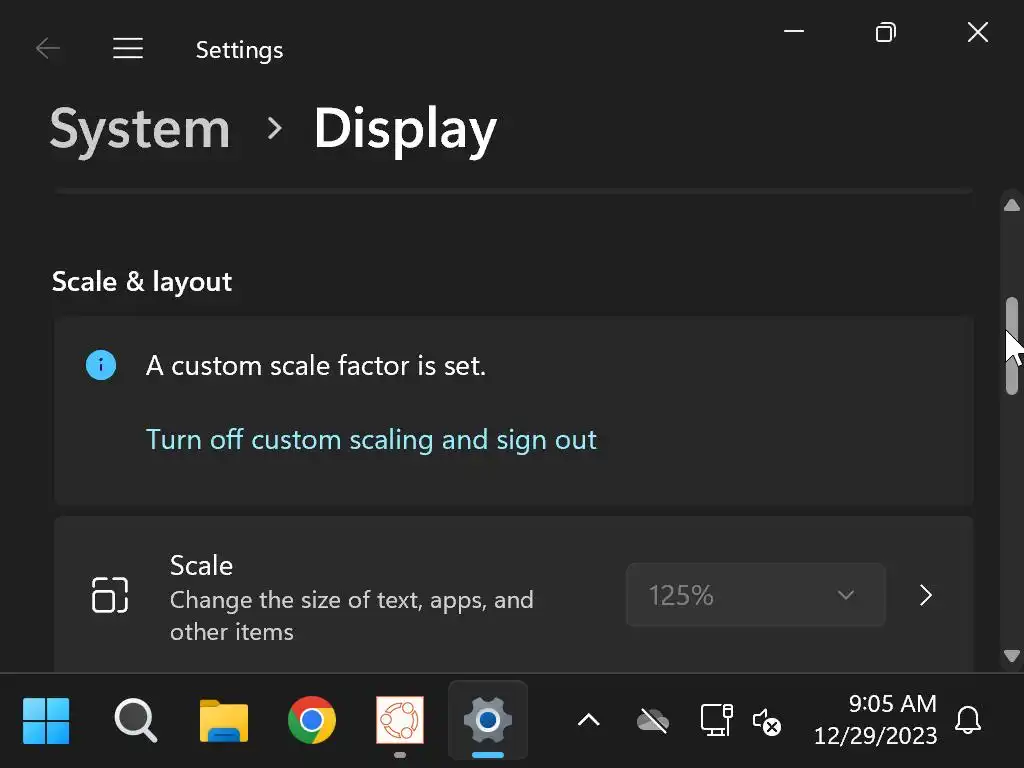Open Google Chrome from taskbar

coord(311,719)
